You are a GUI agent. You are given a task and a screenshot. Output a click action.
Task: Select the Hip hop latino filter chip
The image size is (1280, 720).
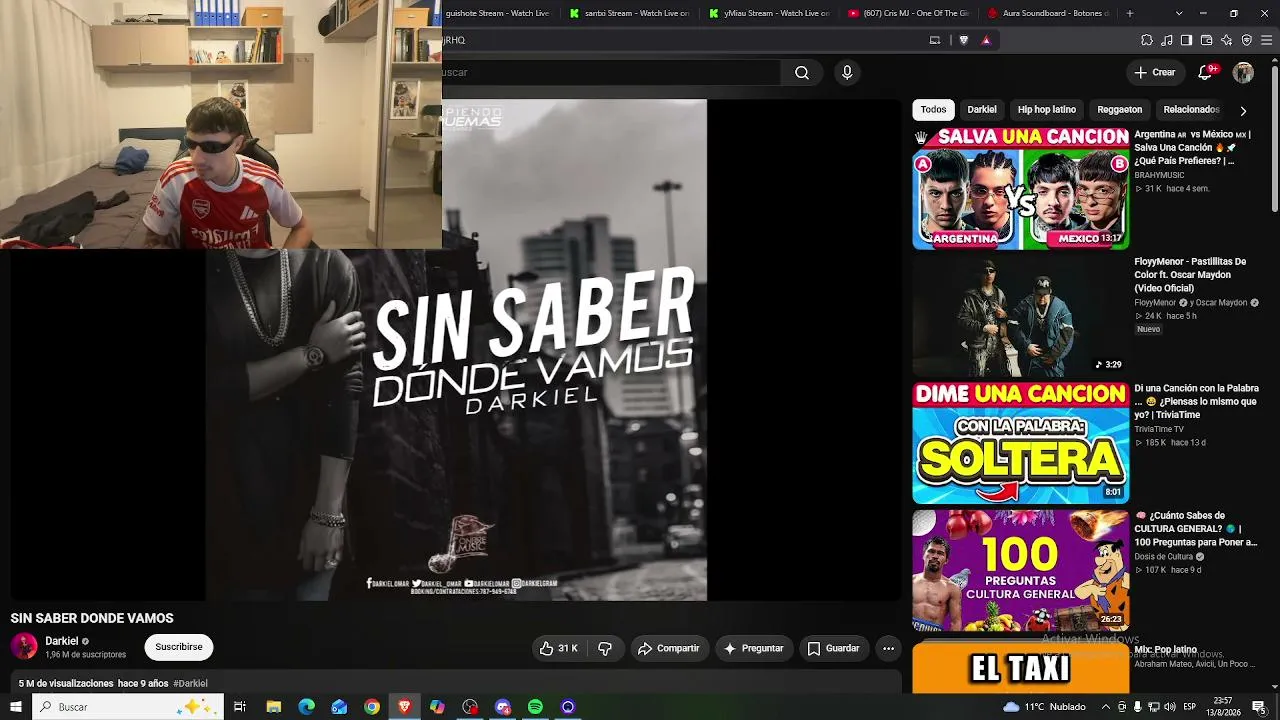tap(1047, 109)
